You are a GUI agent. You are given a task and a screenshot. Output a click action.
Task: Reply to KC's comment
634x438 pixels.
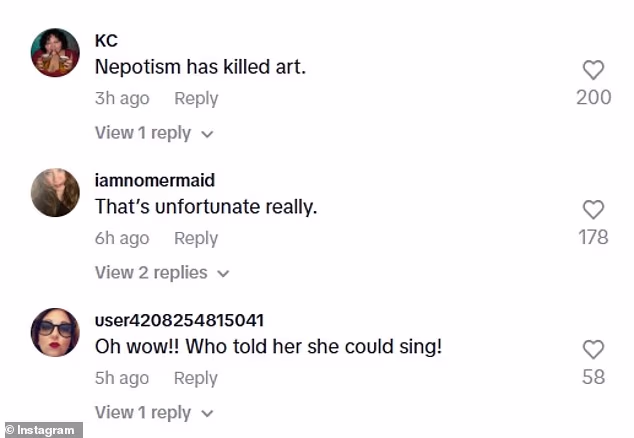click(x=196, y=98)
